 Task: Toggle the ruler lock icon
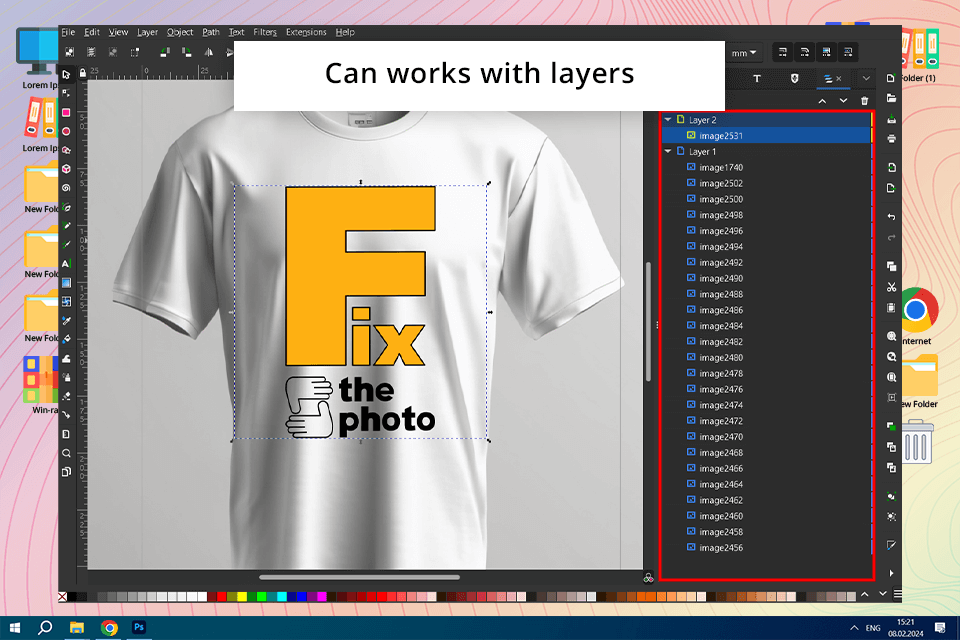coord(83,72)
